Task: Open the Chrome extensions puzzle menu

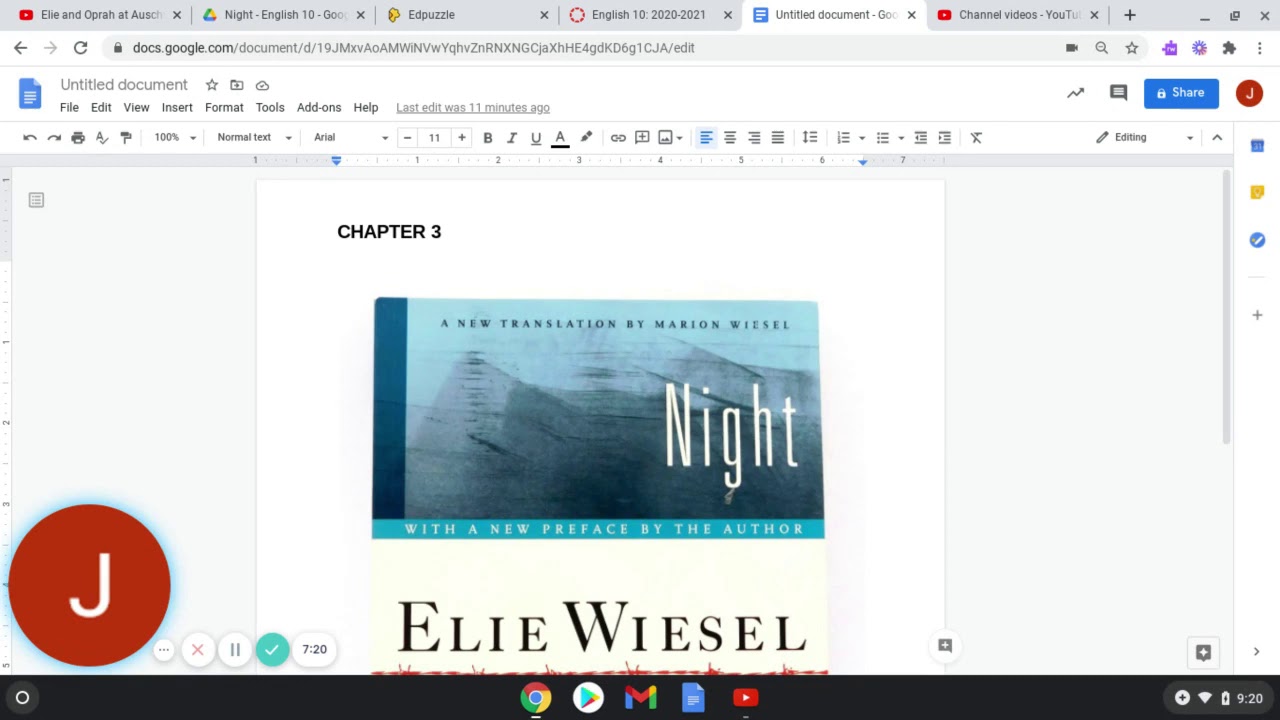Action: [1229, 48]
